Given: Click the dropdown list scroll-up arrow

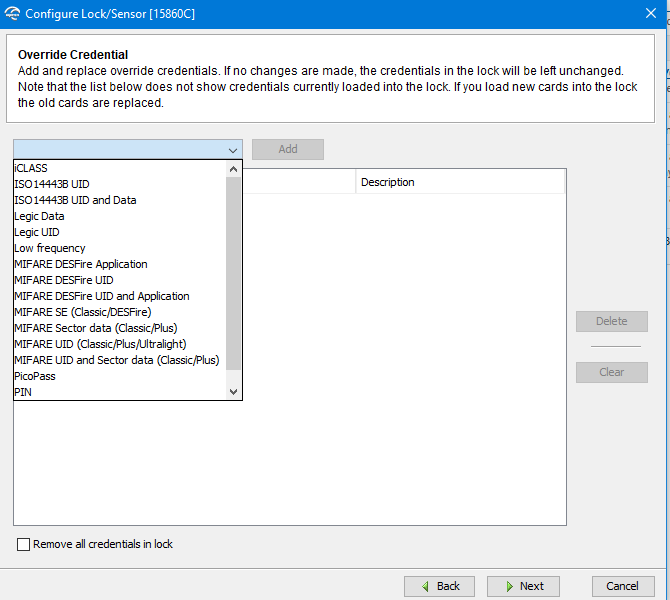Looking at the screenshot, I should coord(234,168).
